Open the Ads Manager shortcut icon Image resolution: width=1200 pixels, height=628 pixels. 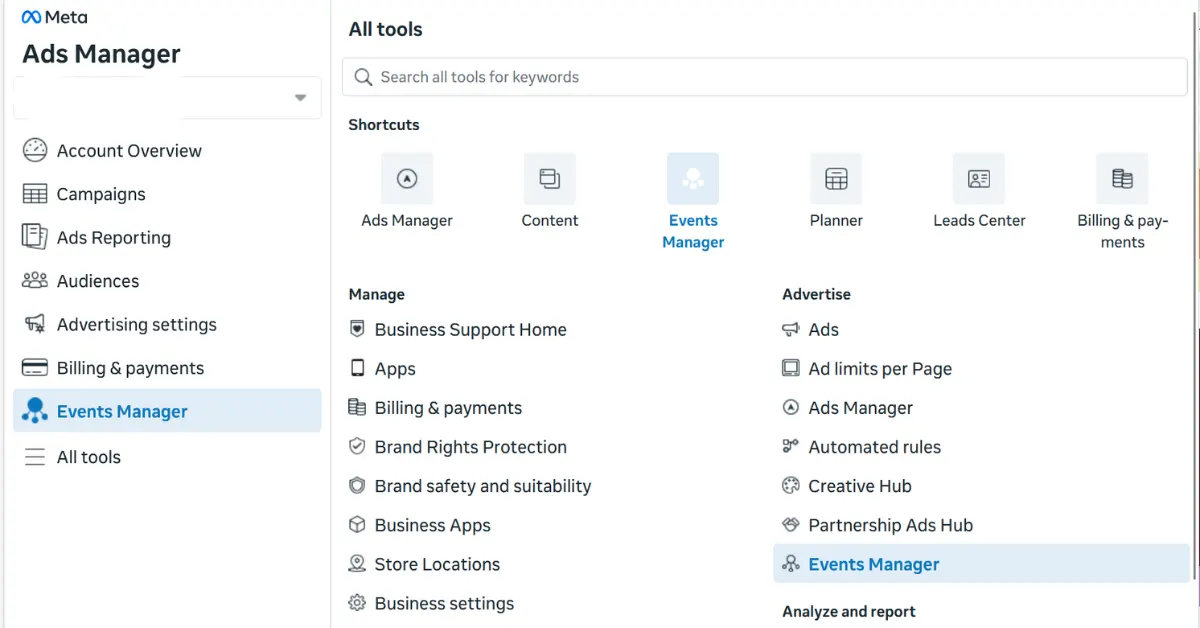click(x=406, y=179)
